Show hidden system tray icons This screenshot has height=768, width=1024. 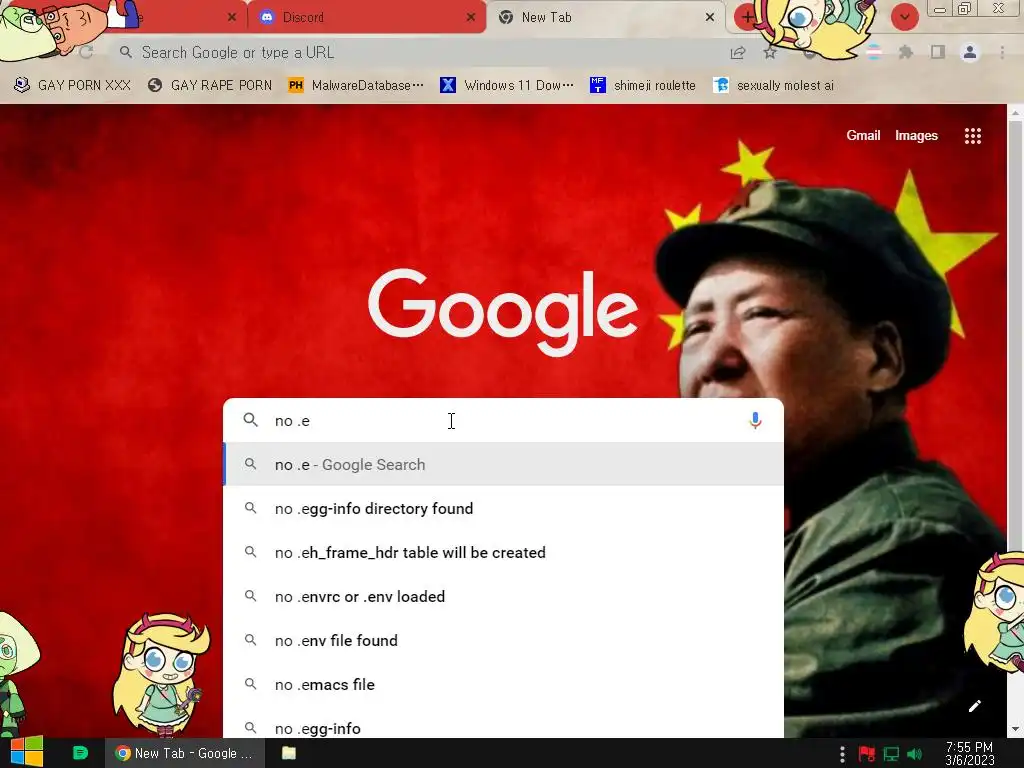click(x=842, y=754)
